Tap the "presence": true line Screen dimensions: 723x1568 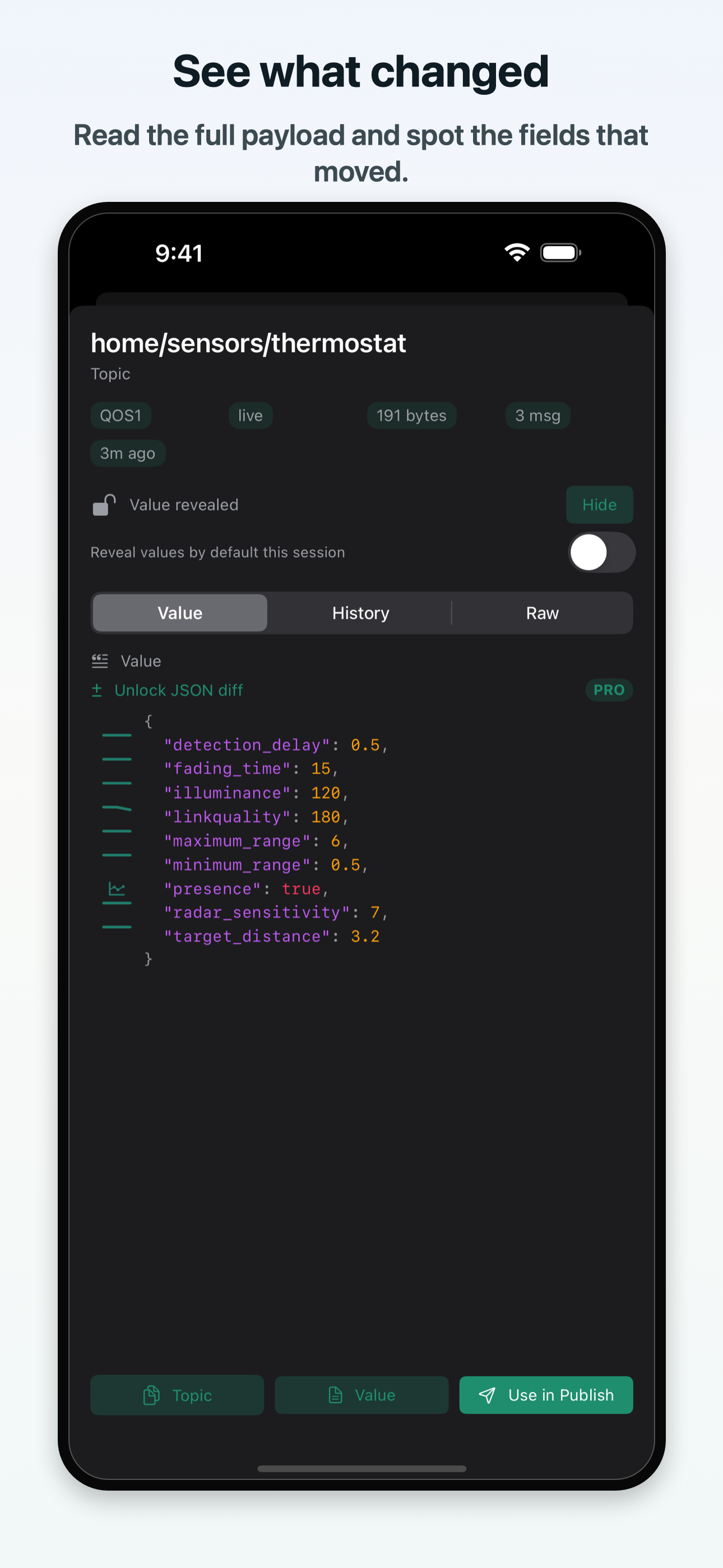point(246,889)
